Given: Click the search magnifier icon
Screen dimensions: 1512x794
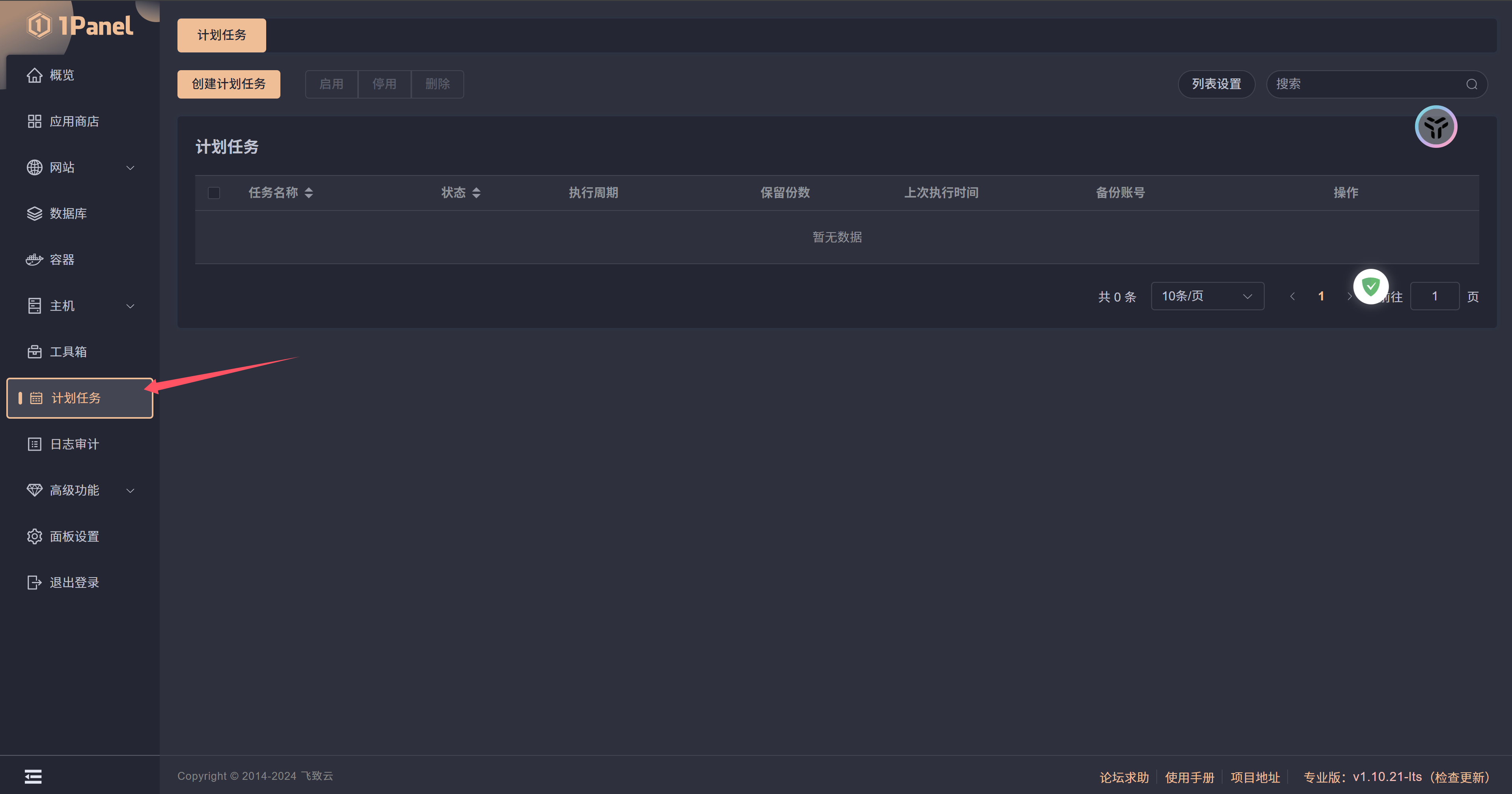Looking at the screenshot, I should (1471, 84).
